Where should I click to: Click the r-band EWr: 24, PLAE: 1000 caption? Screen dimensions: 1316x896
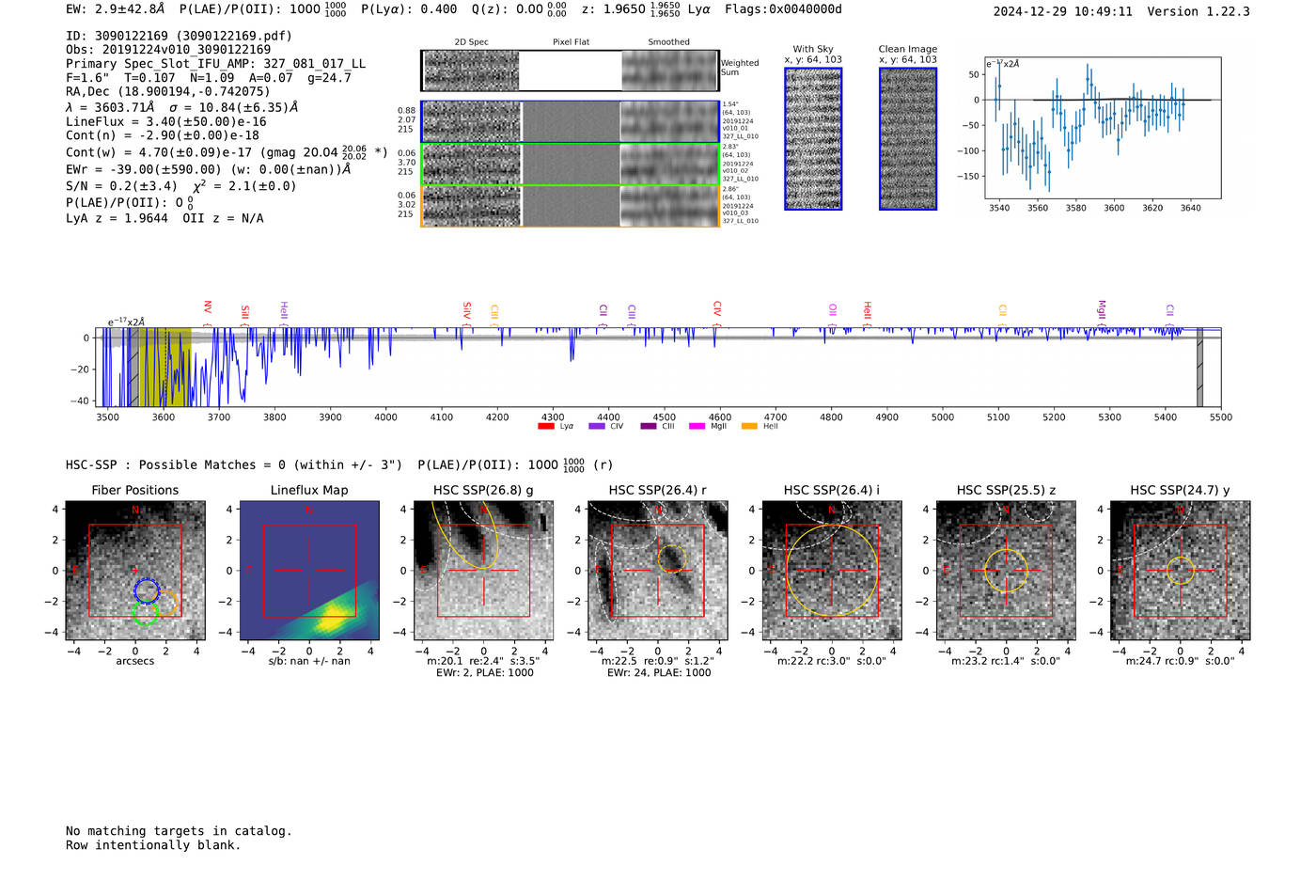[x=658, y=673]
